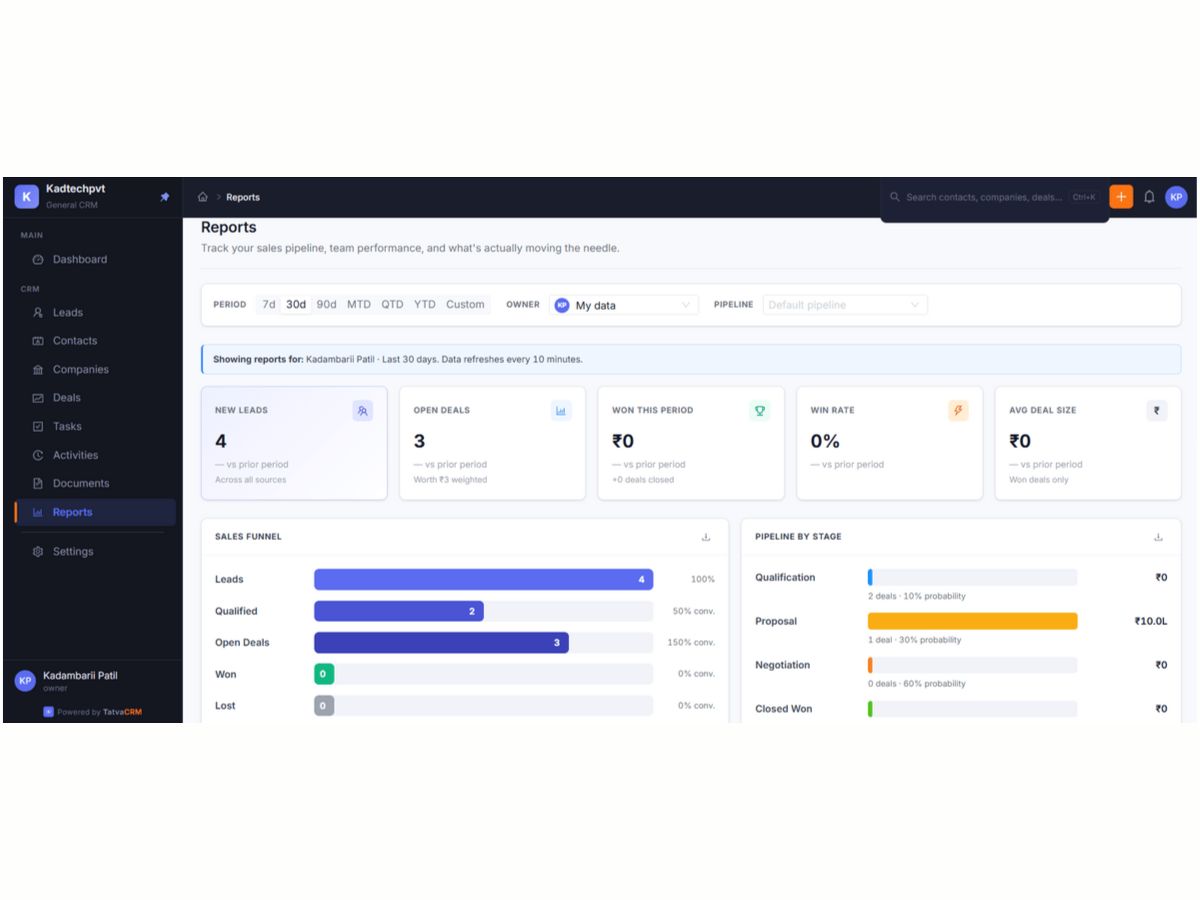The image size is (1200, 900).
Task: Open the orange plus quick-add button
Action: (x=1121, y=197)
